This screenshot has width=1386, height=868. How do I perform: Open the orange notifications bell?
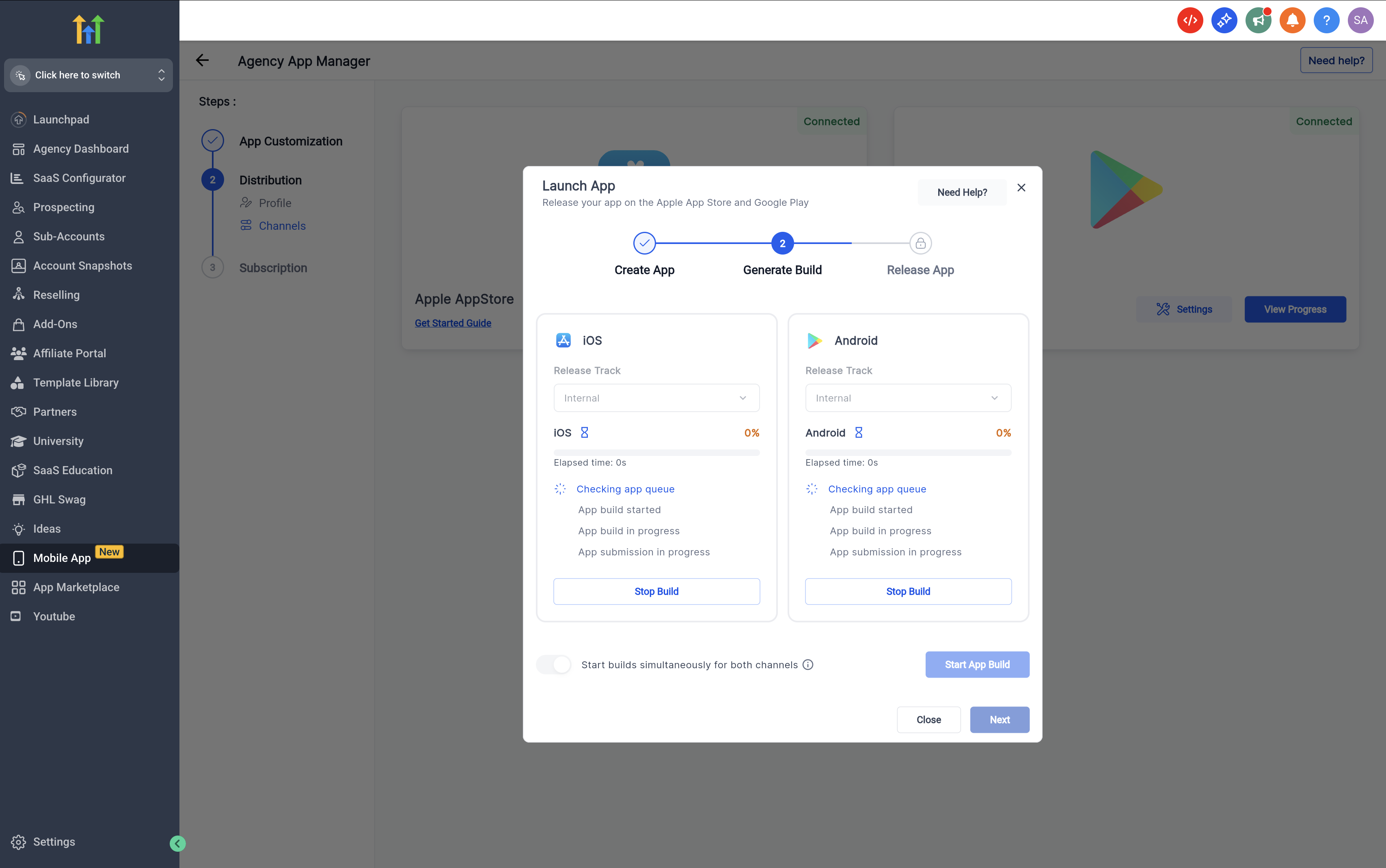pos(1292,21)
